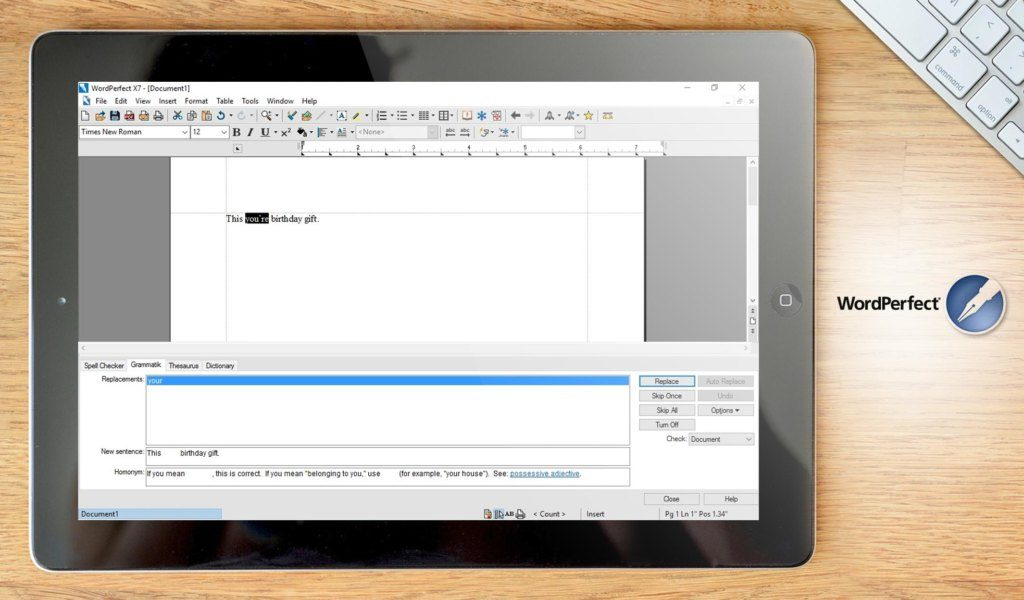
Task: Click the Numbering list icon
Action: tap(382, 116)
